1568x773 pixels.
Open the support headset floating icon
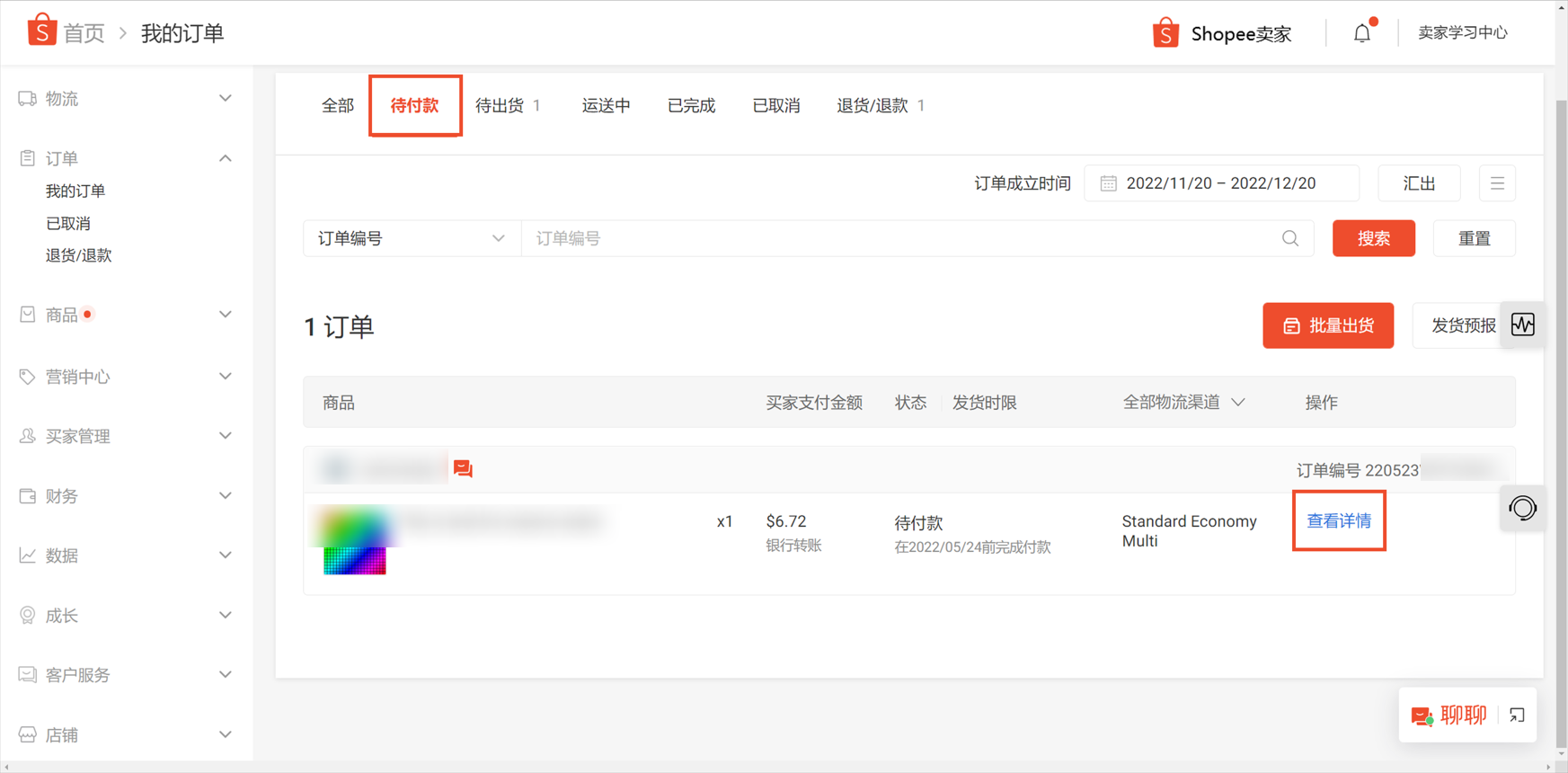click(1523, 509)
